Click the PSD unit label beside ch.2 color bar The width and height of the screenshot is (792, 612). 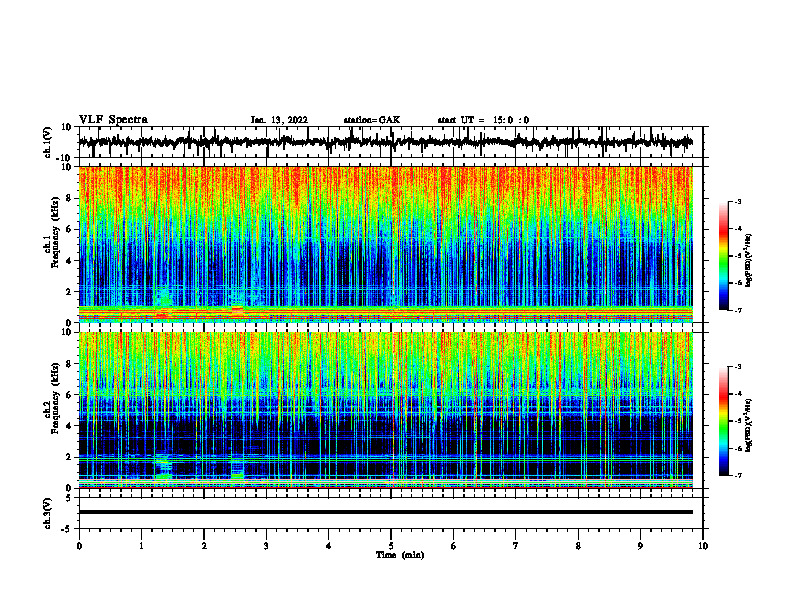pos(749,425)
